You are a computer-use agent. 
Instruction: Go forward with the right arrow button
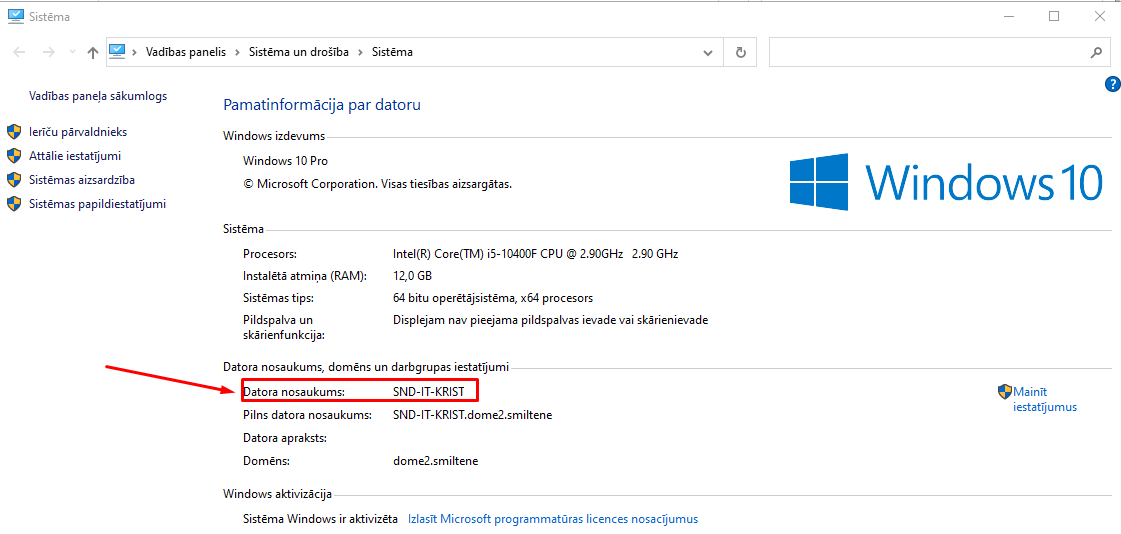click(x=49, y=52)
